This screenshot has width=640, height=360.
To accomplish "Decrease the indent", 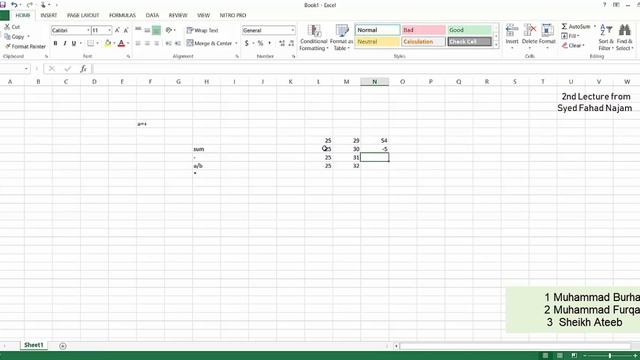I will coord(169,43).
